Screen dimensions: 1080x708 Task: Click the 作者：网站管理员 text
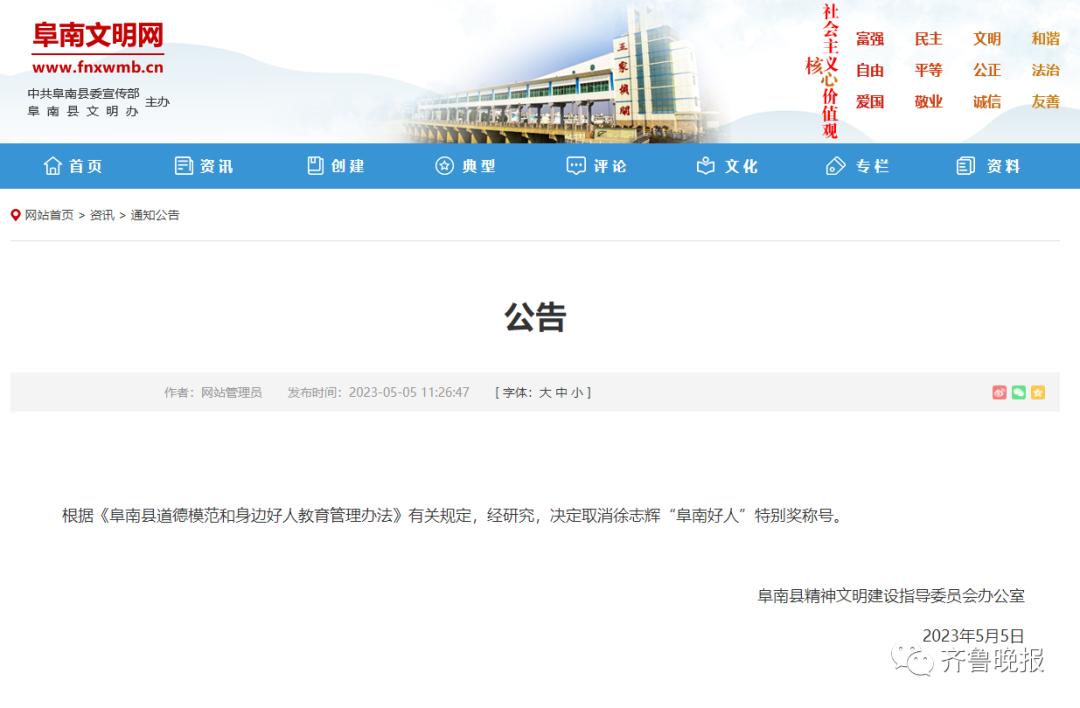click(x=213, y=393)
